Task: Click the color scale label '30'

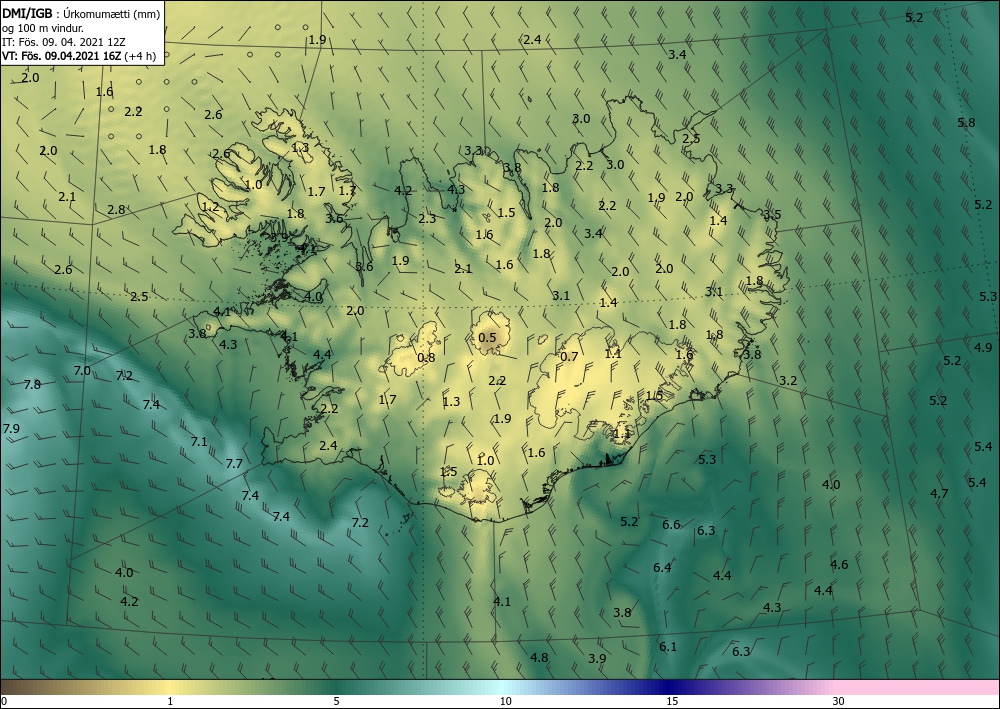Action: coord(839,701)
